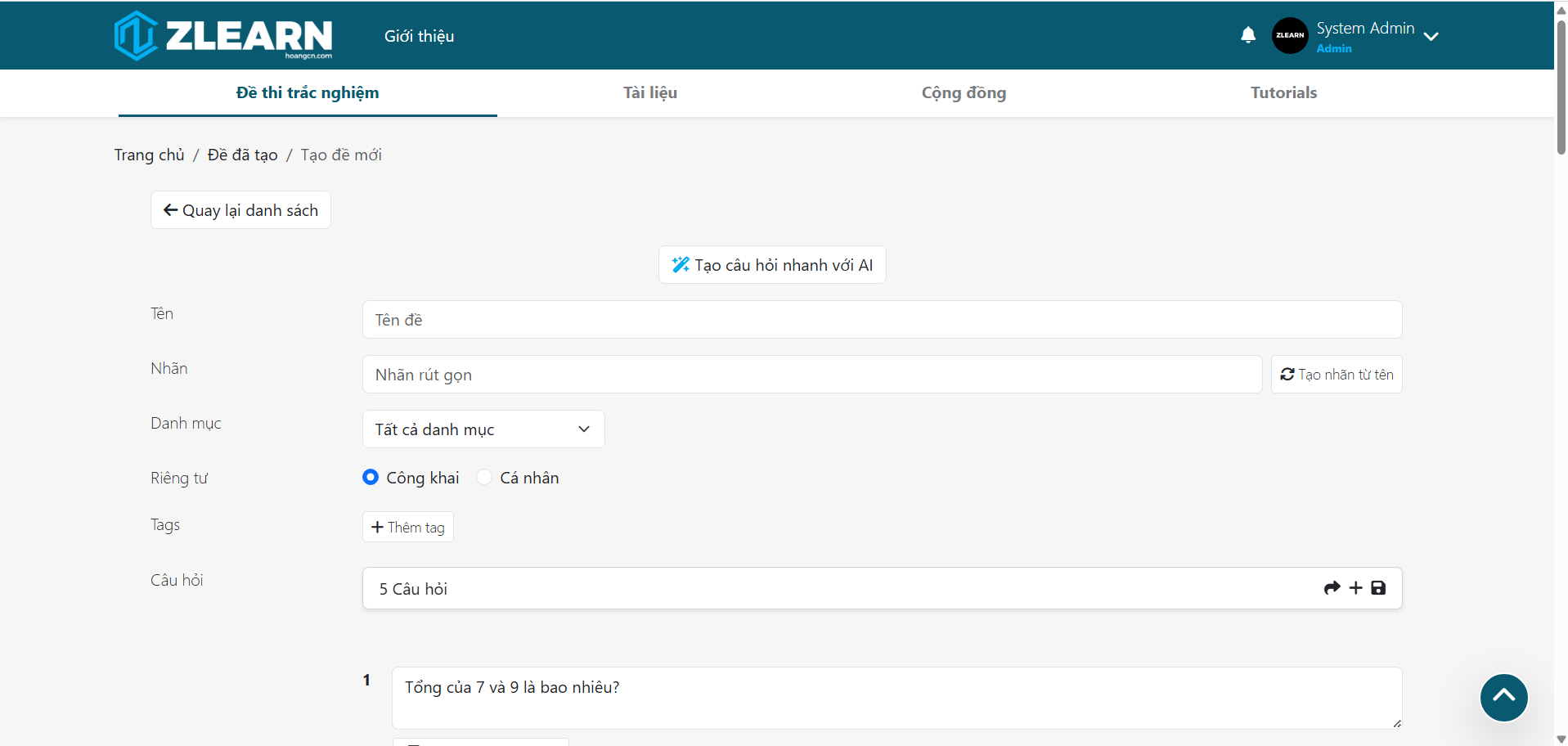Click the share arrow icon in questions bar
The image size is (1568, 746).
point(1332,588)
